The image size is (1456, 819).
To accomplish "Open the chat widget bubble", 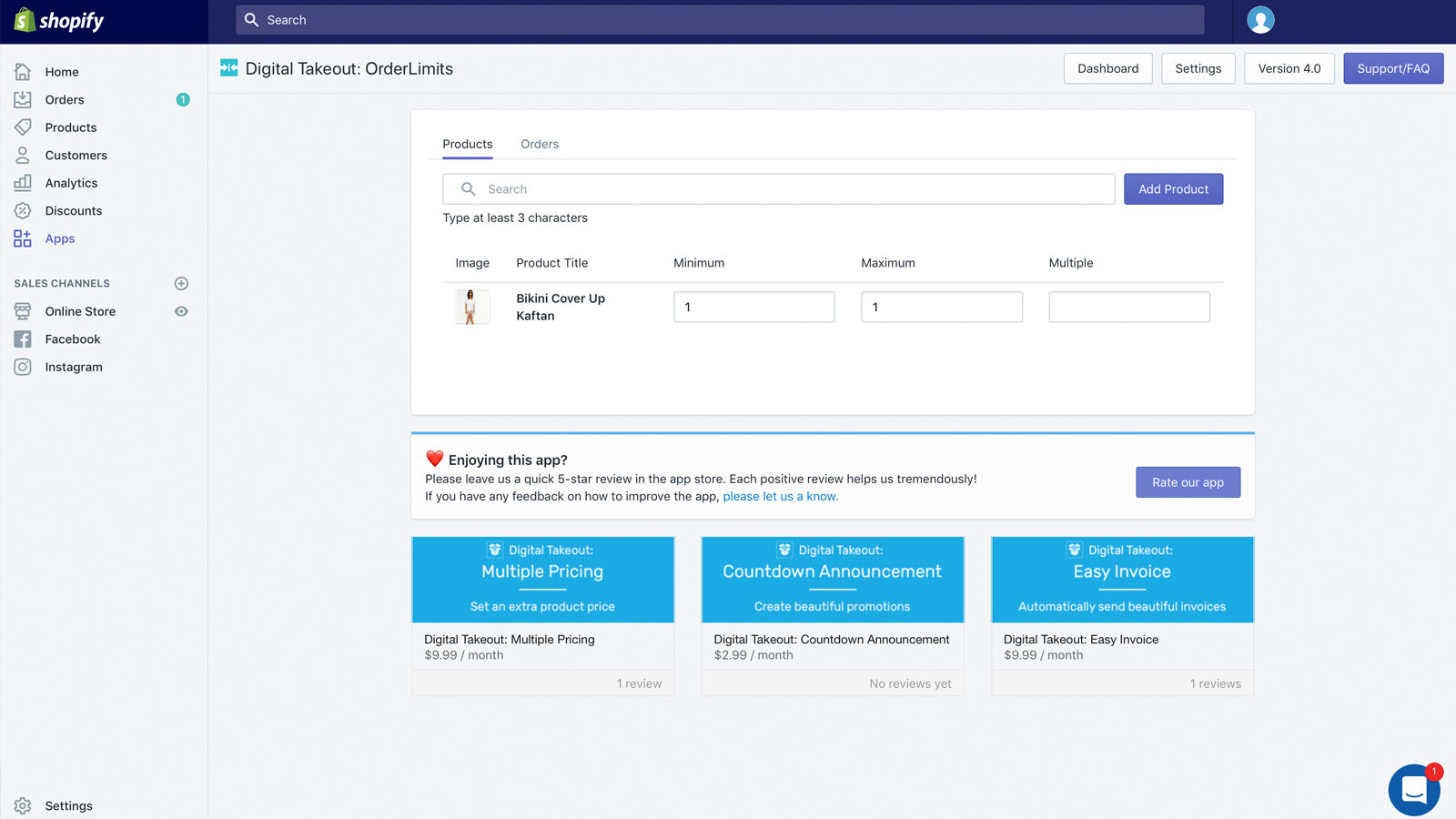I will click(1413, 789).
